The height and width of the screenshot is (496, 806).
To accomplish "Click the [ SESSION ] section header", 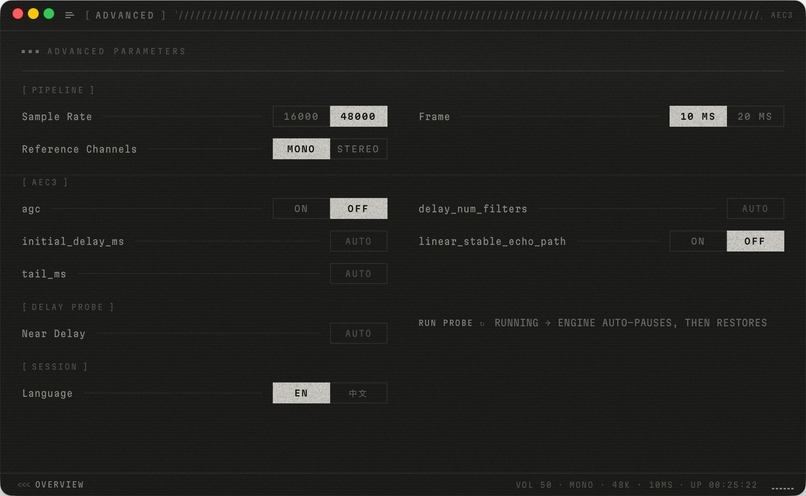I will click(x=54, y=366).
